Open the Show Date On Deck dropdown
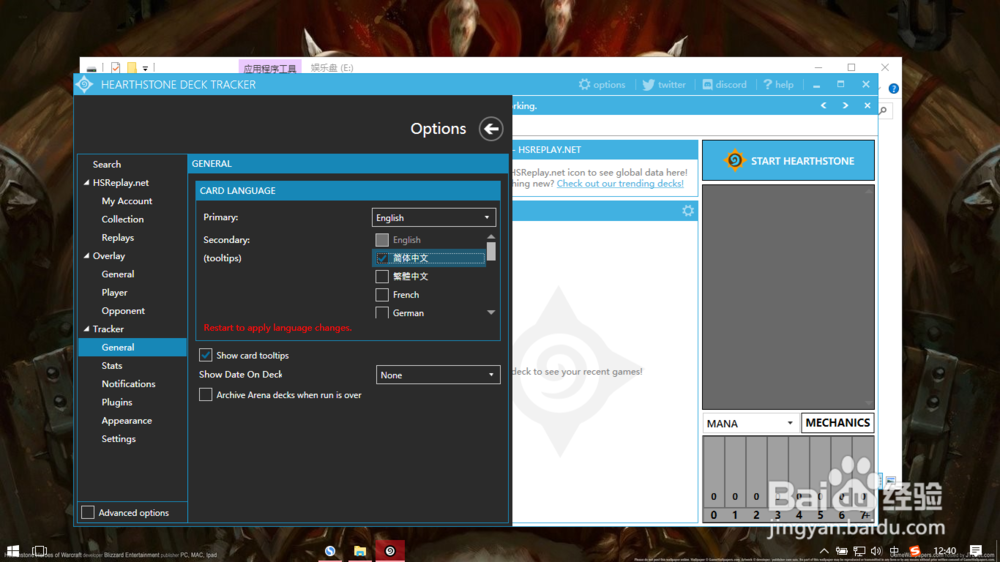The image size is (1000, 562). 438,375
